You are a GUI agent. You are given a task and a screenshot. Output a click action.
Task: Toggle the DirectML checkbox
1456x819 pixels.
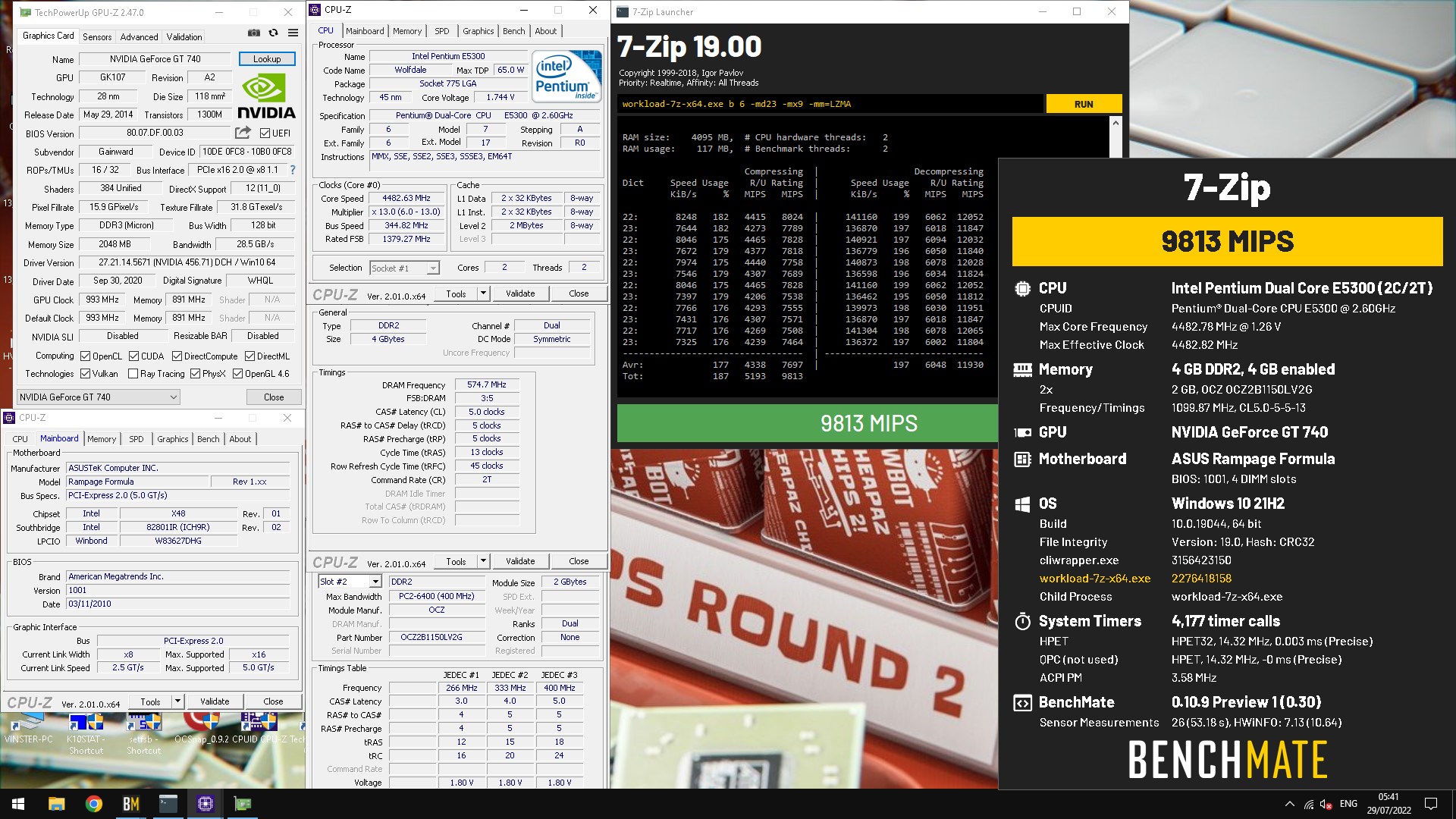pyautogui.click(x=249, y=356)
